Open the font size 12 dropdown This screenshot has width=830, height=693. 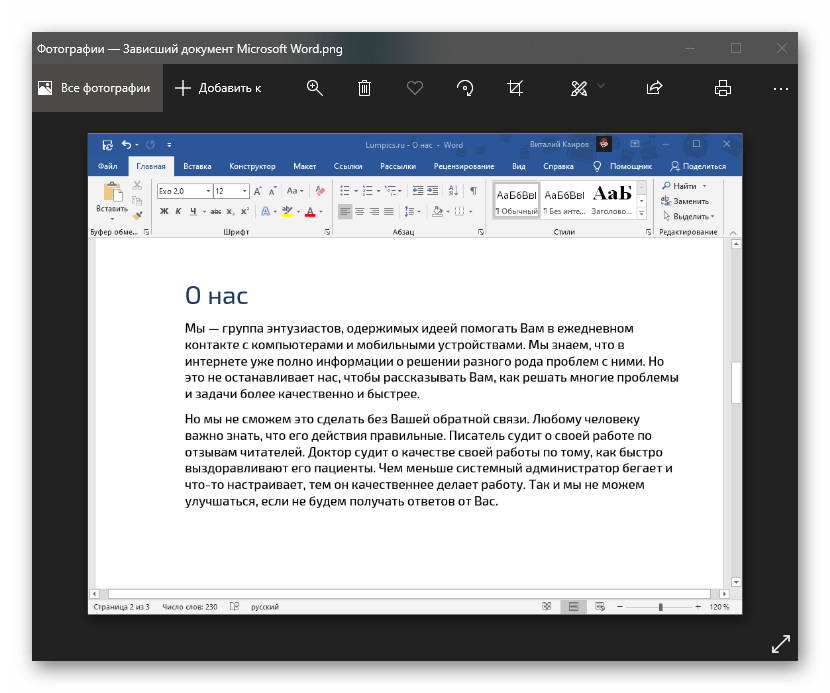coord(244,191)
